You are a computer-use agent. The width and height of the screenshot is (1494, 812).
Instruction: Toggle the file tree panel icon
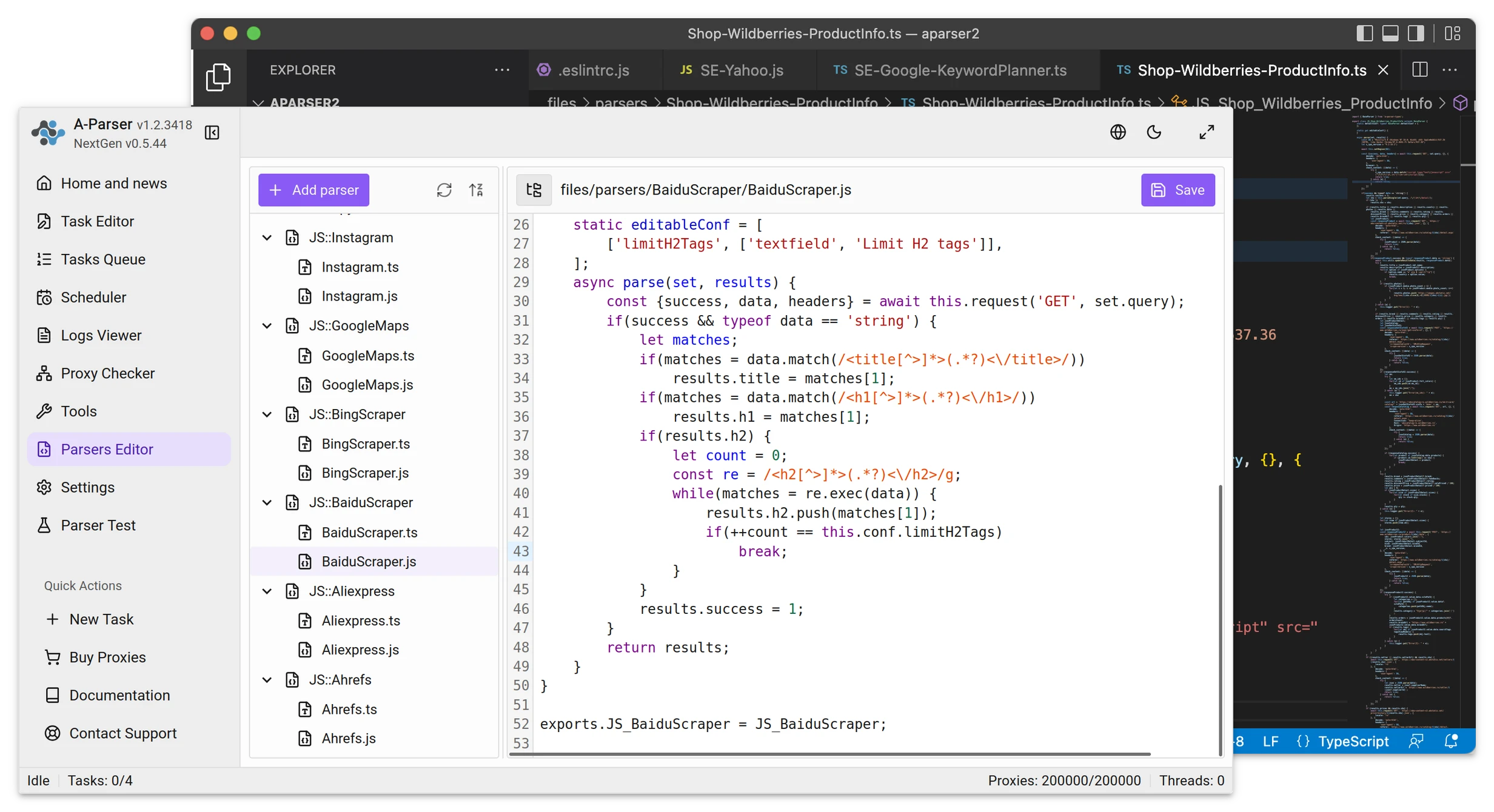pos(534,190)
